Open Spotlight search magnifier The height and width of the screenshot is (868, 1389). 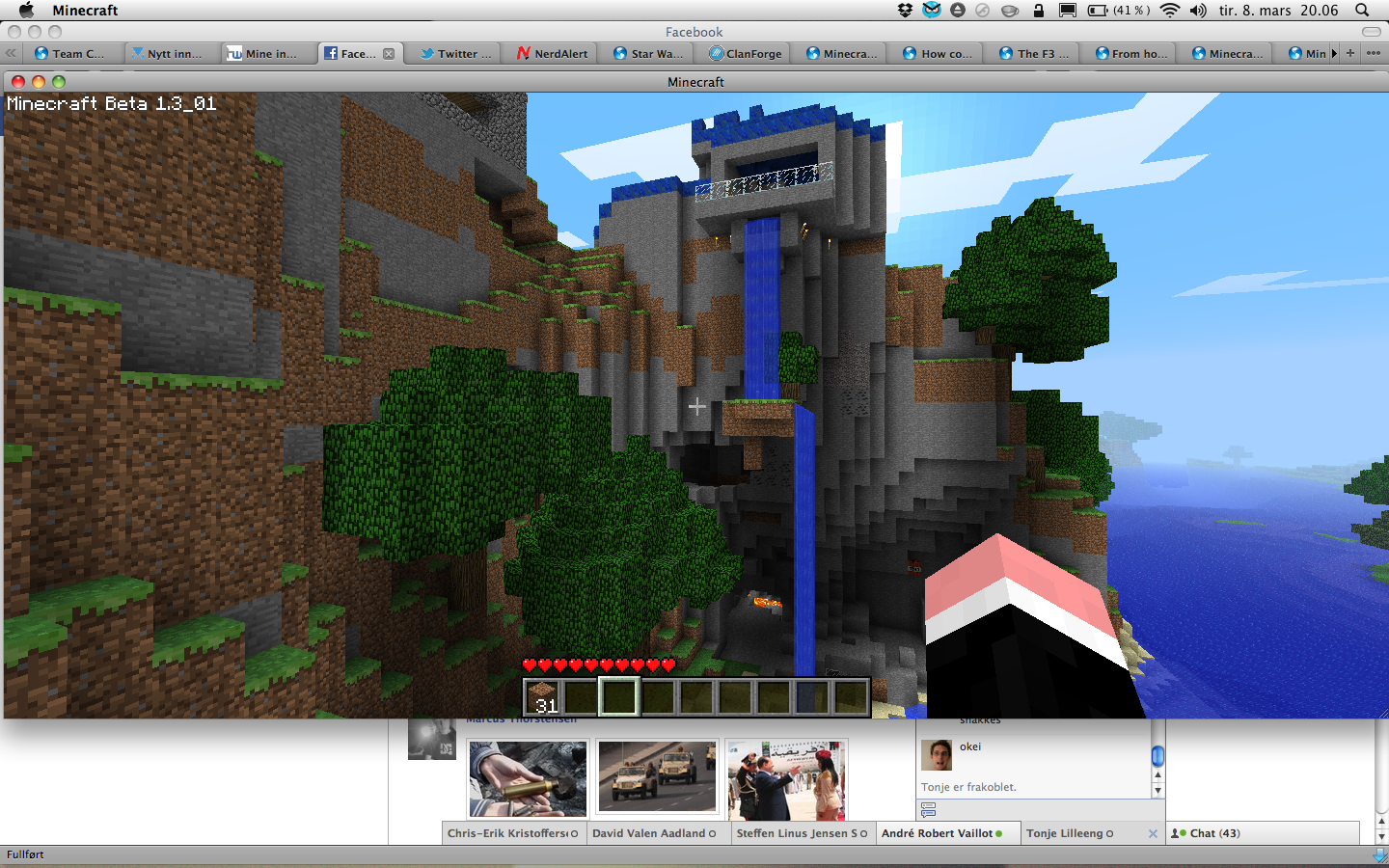1362,10
